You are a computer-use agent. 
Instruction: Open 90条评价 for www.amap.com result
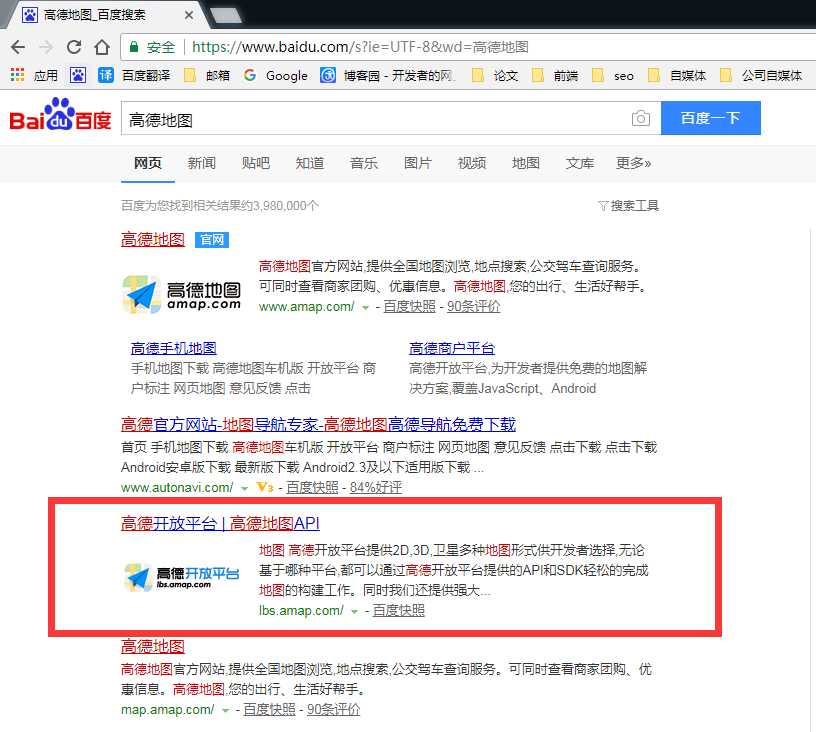[x=474, y=306]
